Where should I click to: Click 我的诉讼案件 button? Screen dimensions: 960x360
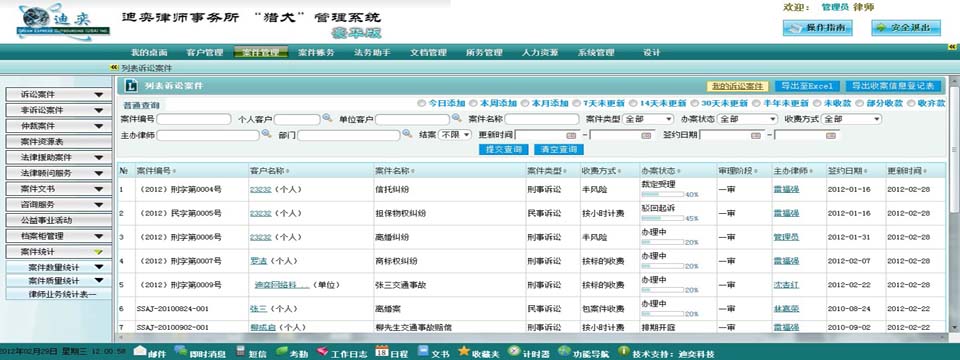(738, 86)
